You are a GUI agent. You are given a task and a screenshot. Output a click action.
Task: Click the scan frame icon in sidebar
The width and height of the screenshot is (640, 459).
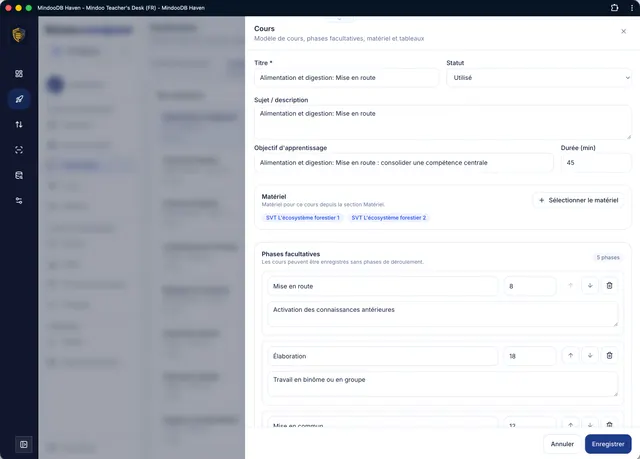pos(19,150)
